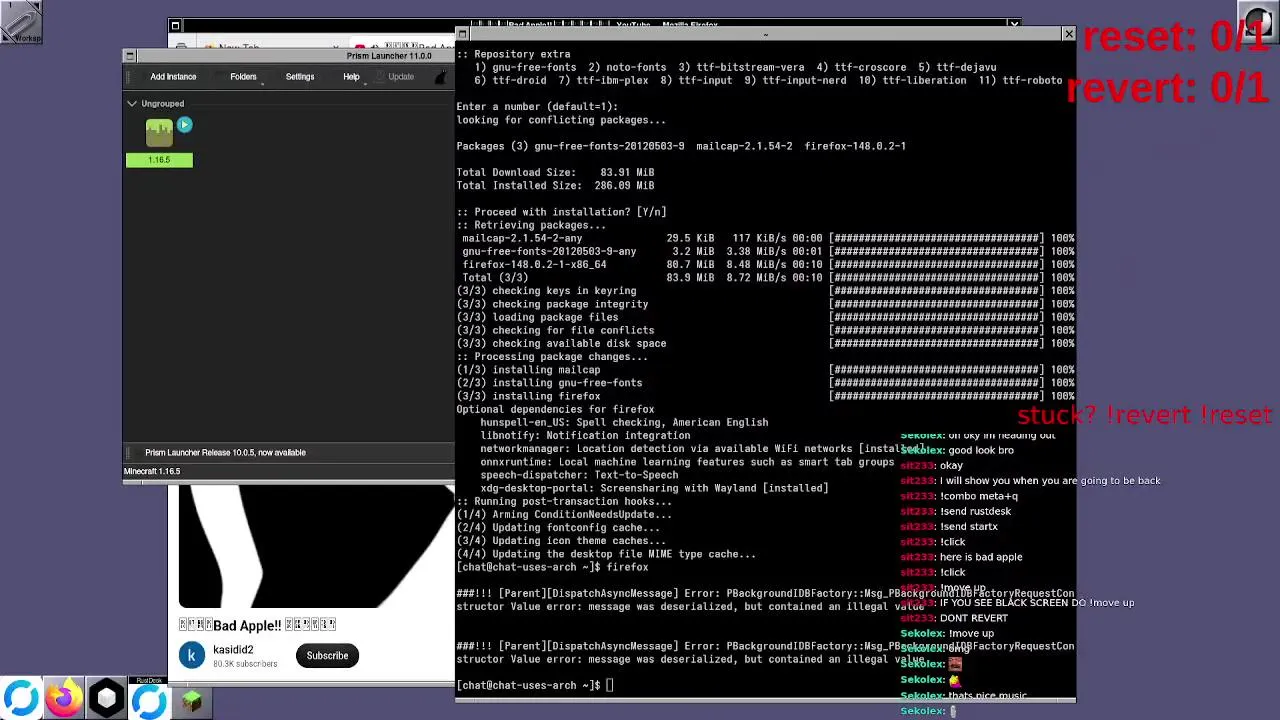Open the Prism Launcher cube dock icon

[x=106, y=699]
